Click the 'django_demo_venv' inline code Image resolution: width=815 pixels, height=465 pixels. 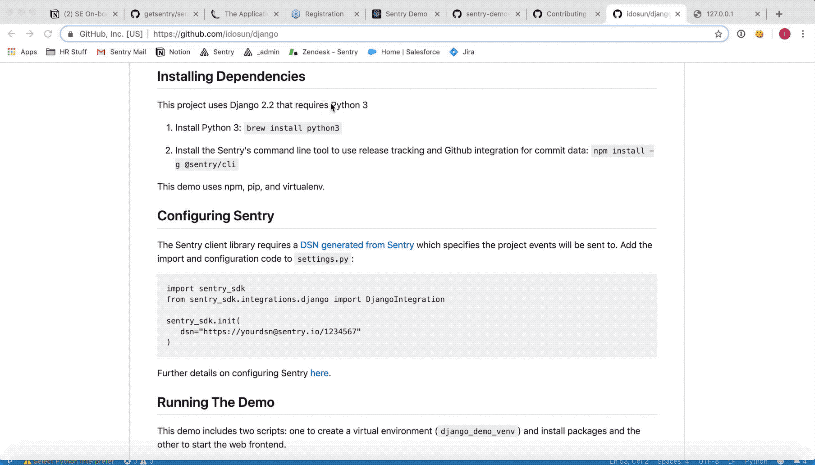pyautogui.click(x=478, y=431)
